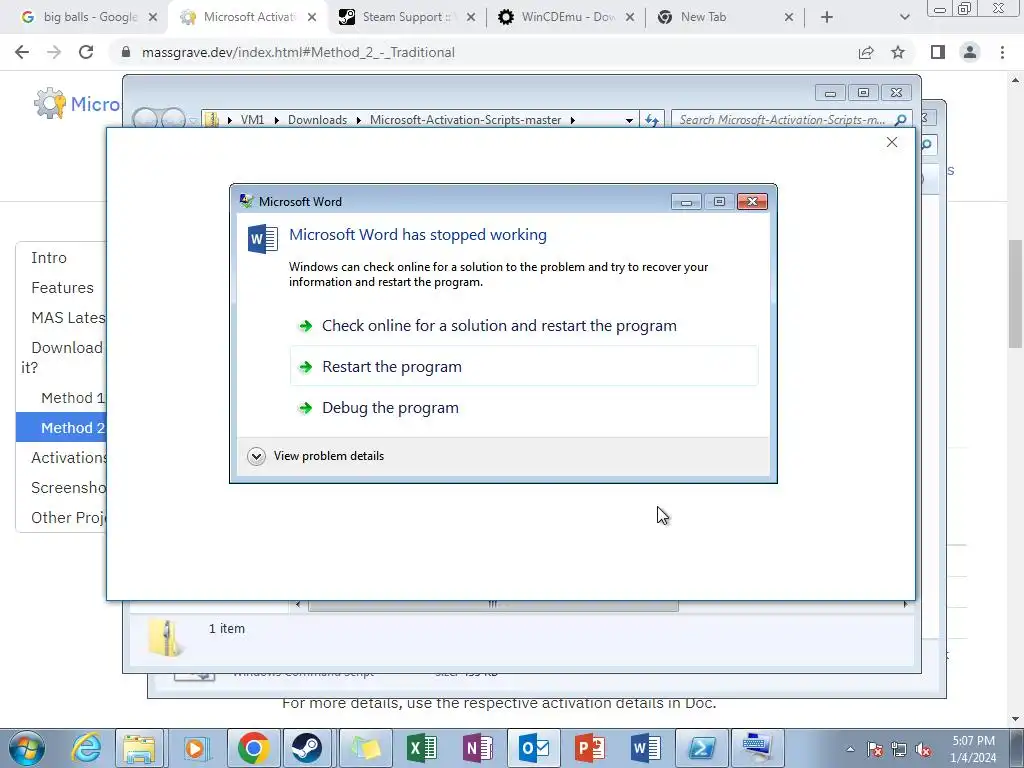The image size is (1024, 768).
Task: Launch Windows Media Player from taskbar
Action: (x=195, y=748)
